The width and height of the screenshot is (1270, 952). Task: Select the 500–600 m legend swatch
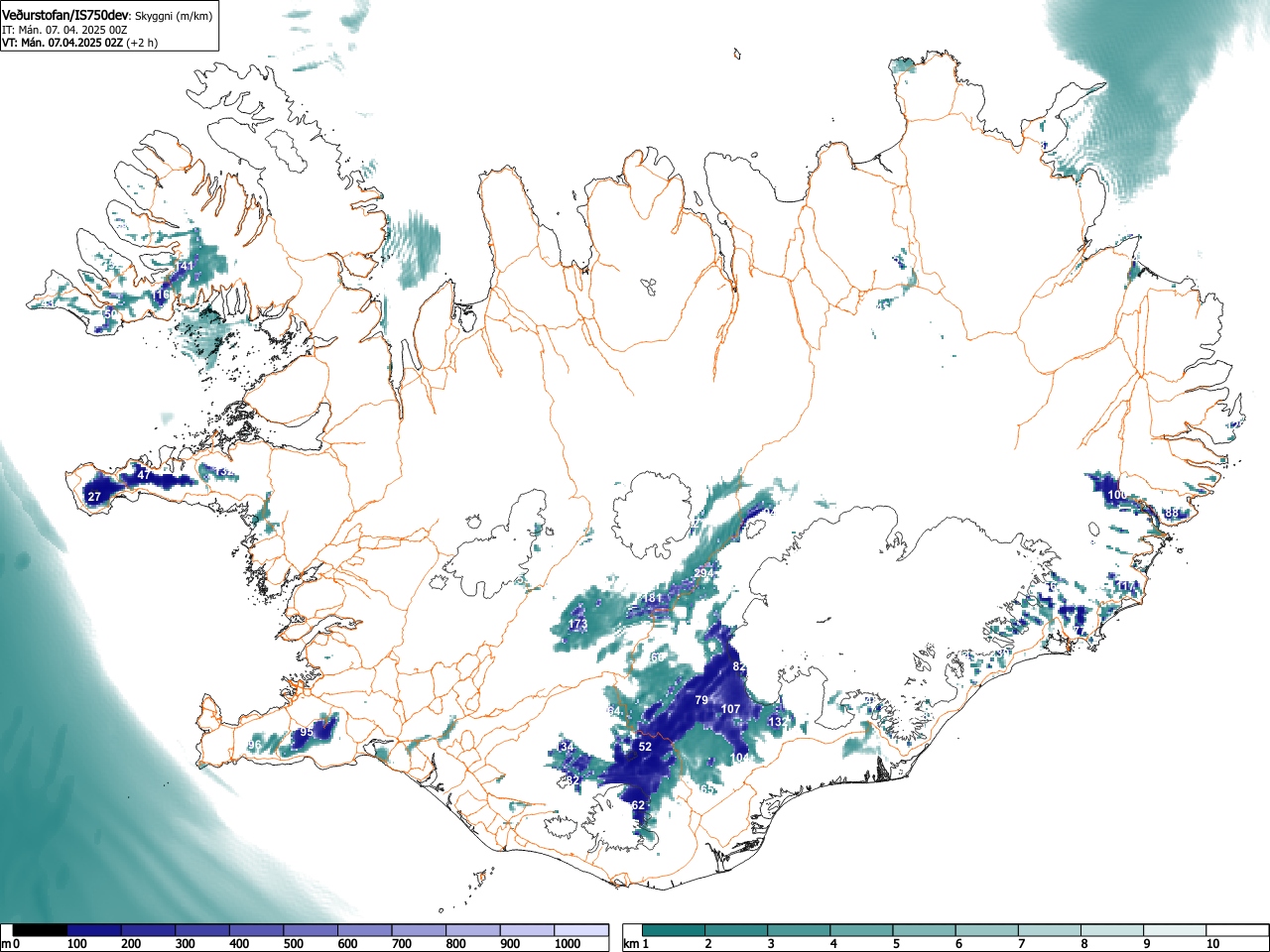click(x=311, y=930)
